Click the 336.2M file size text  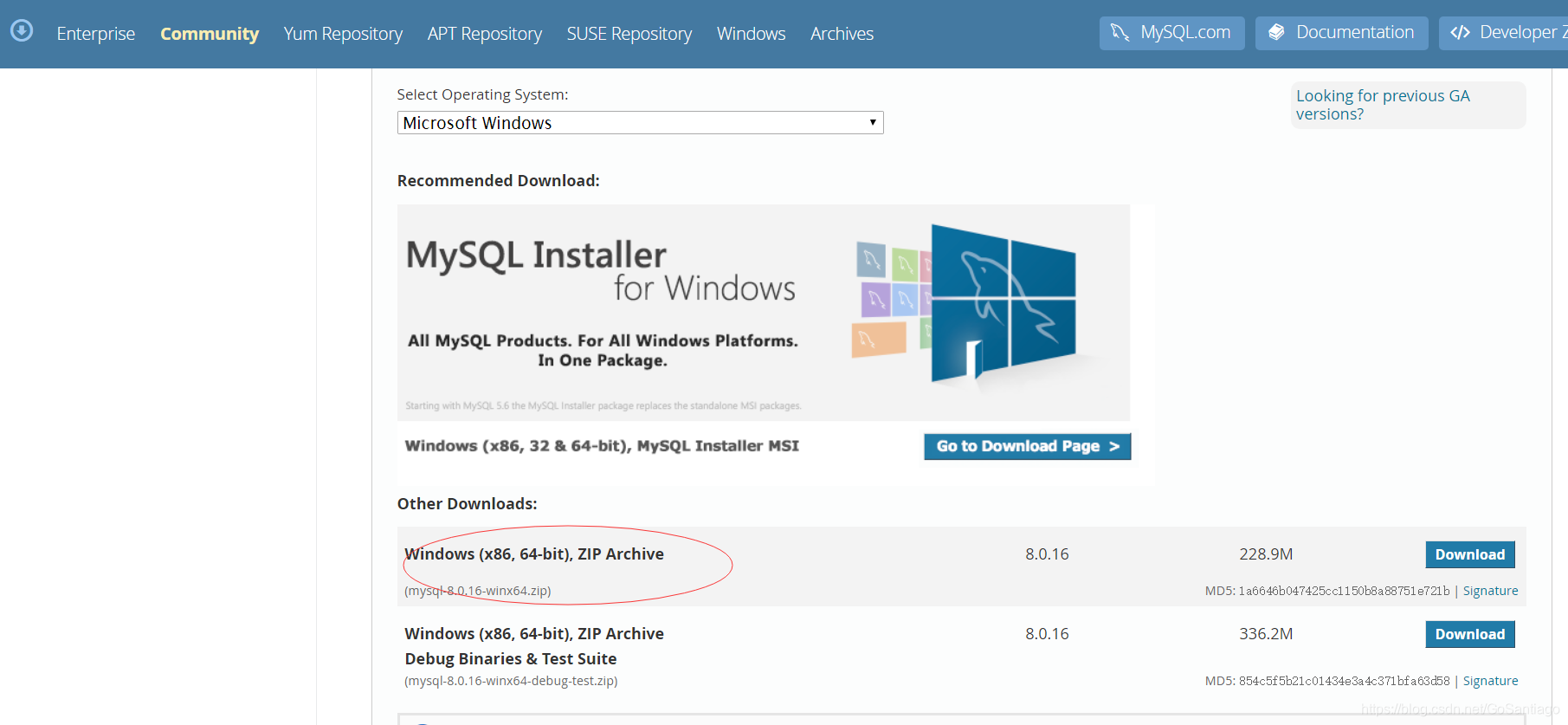point(1266,634)
